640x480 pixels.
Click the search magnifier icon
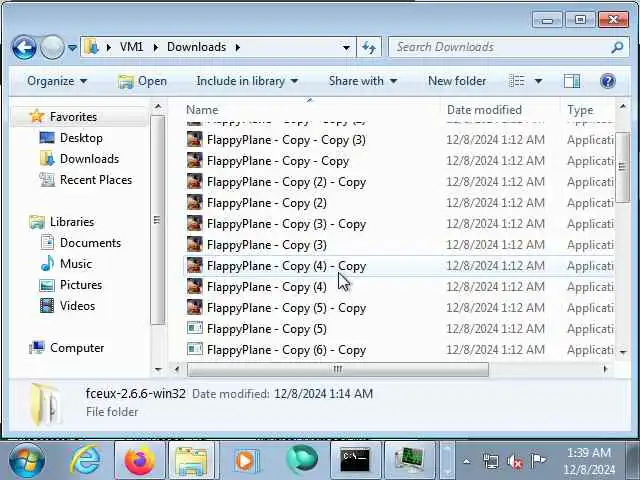pos(618,47)
